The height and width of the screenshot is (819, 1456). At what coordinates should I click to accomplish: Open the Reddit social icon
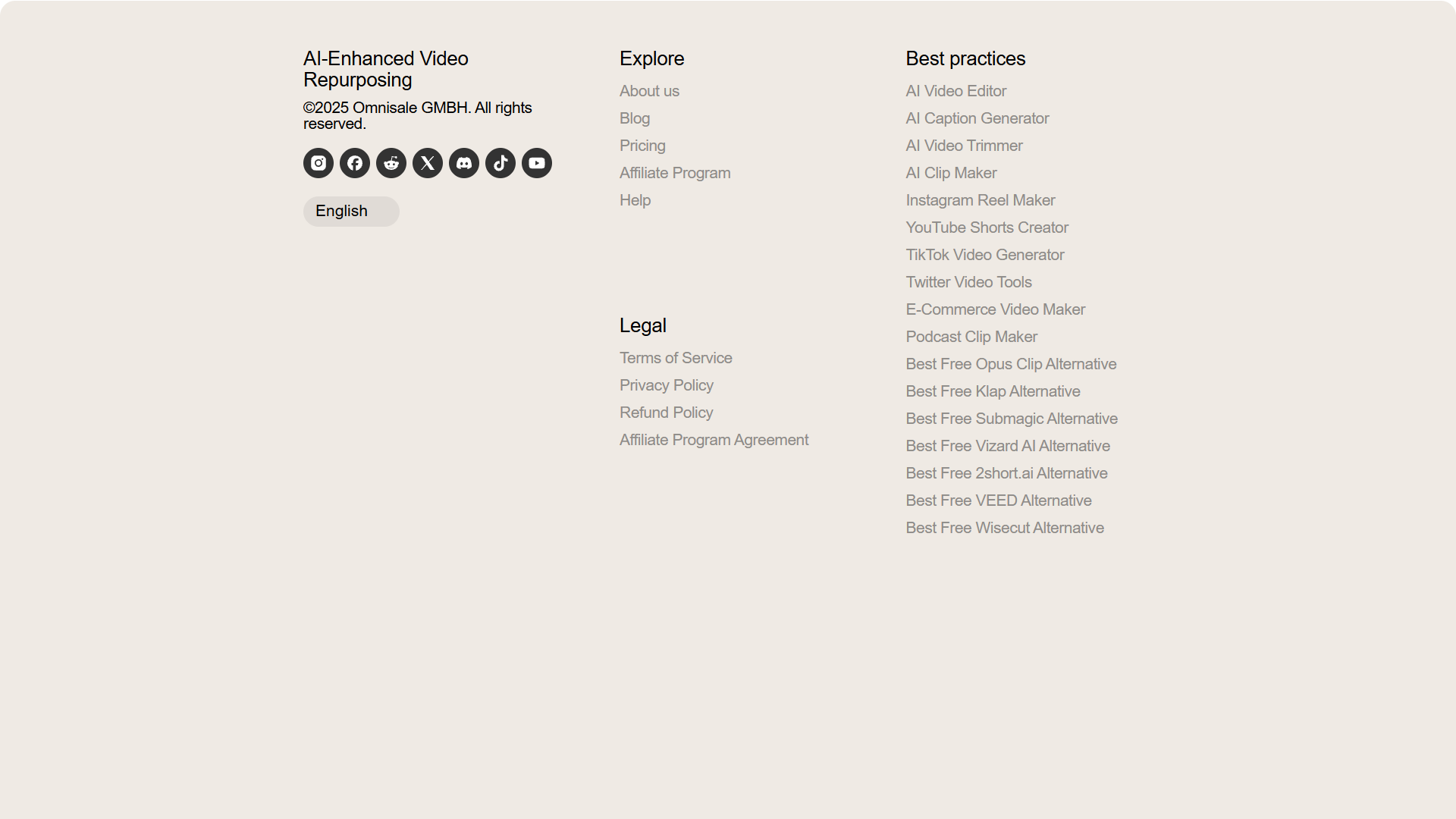(x=391, y=163)
